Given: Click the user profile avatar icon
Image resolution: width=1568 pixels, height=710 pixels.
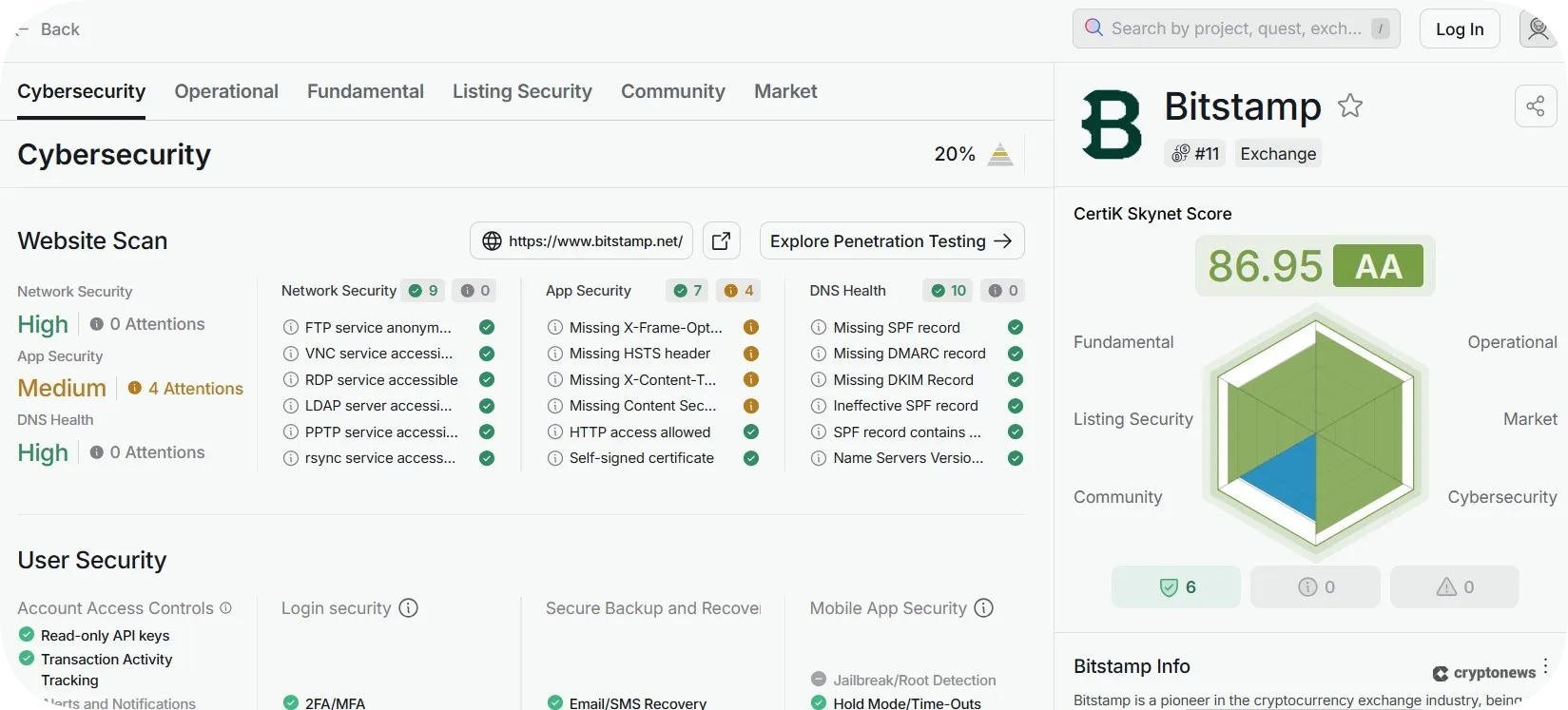Looking at the screenshot, I should [x=1538, y=29].
